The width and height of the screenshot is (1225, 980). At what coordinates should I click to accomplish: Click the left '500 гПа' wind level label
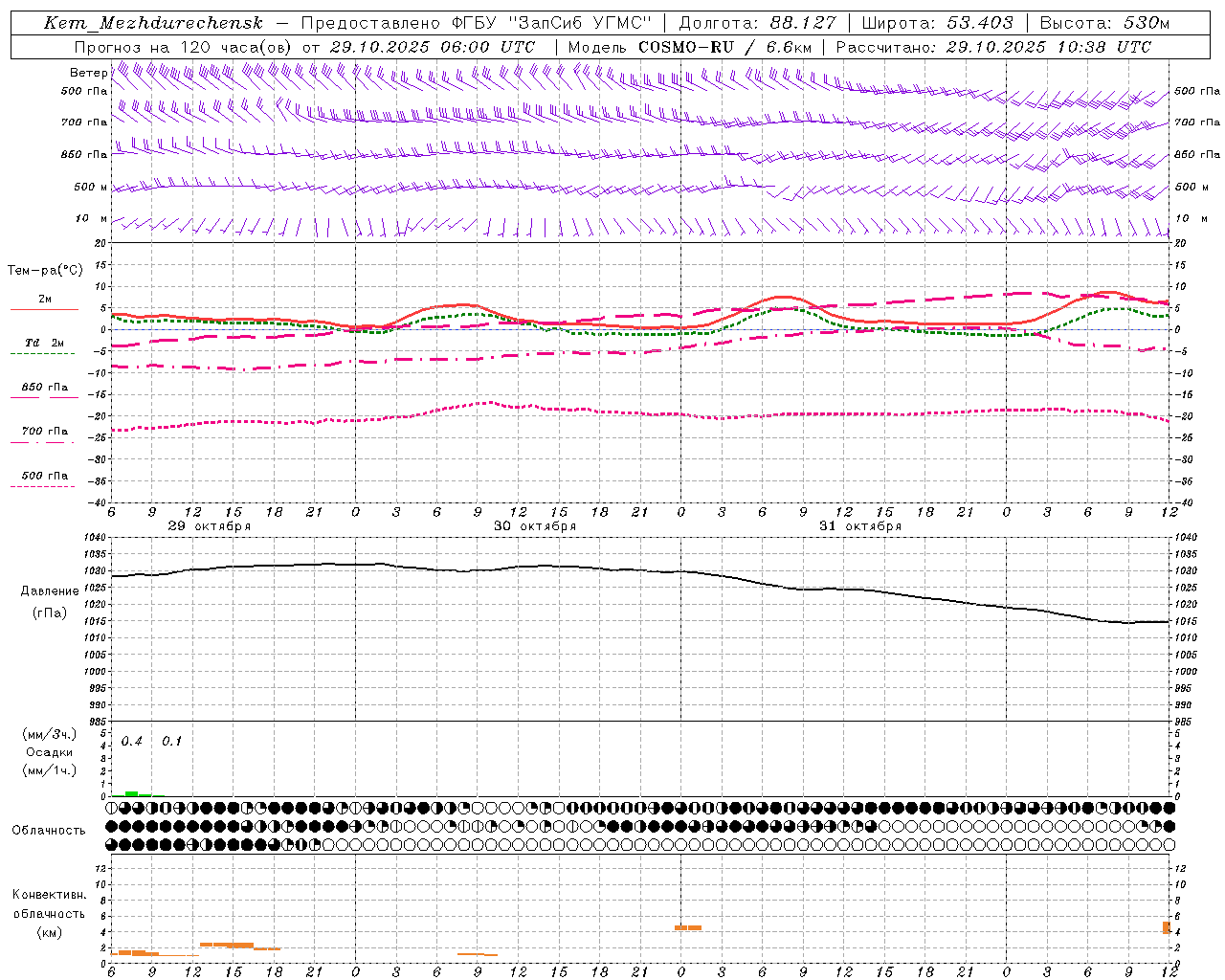[x=84, y=91]
